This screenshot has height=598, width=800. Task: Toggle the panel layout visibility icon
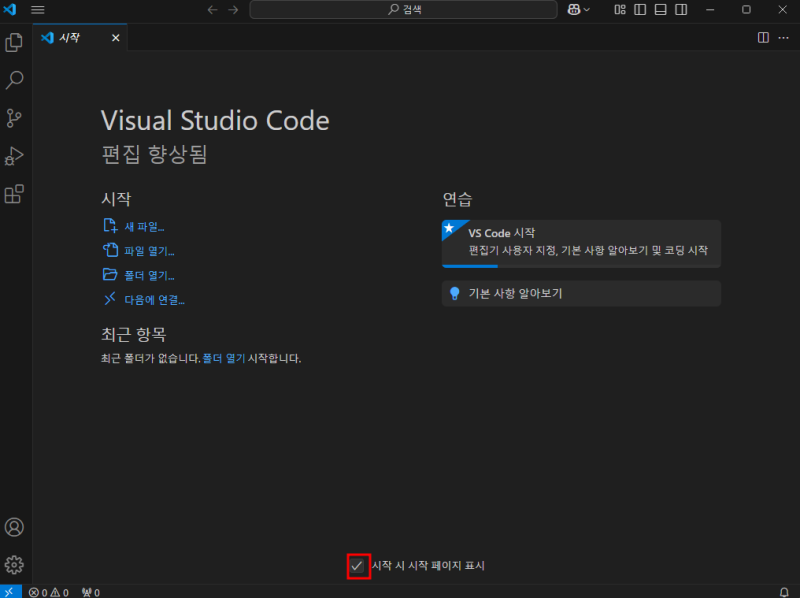tap(660, 9)
